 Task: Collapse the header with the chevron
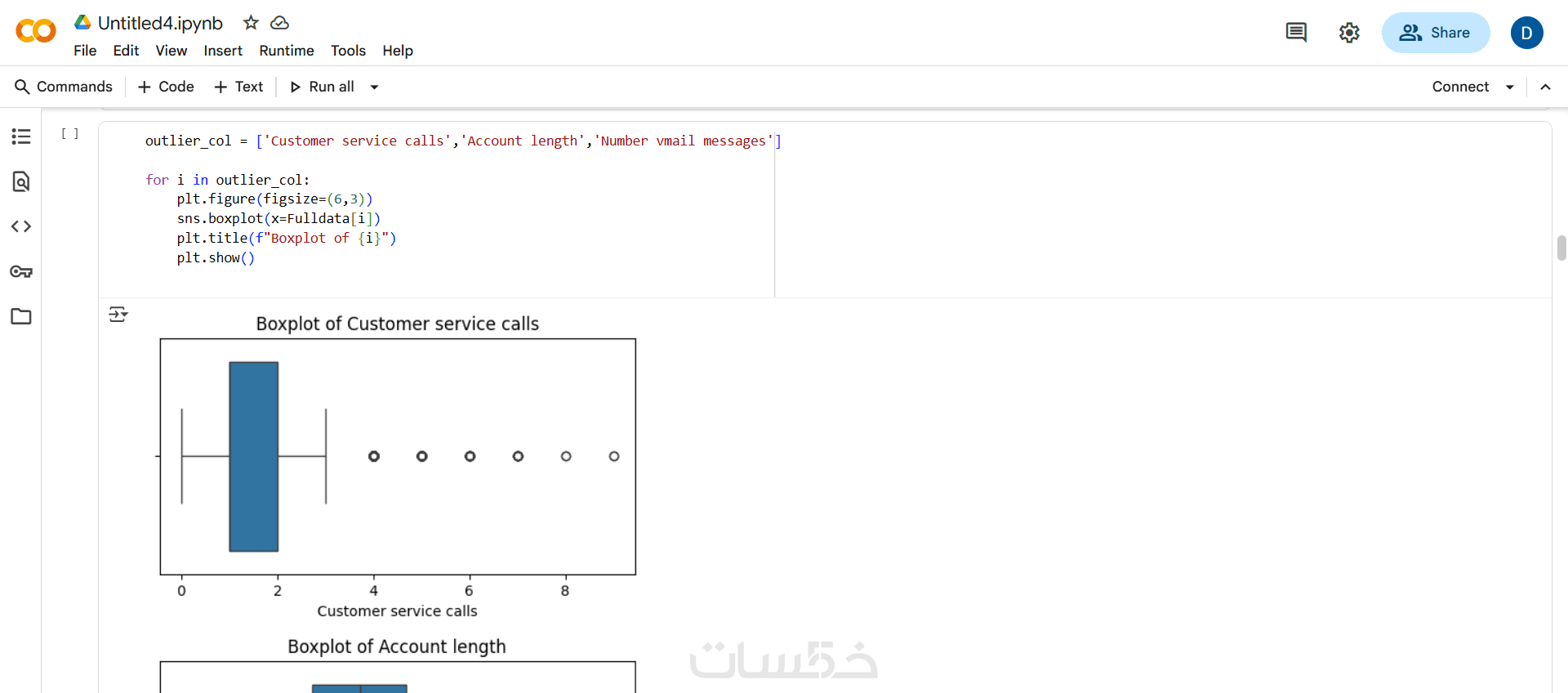[x=1545, y=87]
